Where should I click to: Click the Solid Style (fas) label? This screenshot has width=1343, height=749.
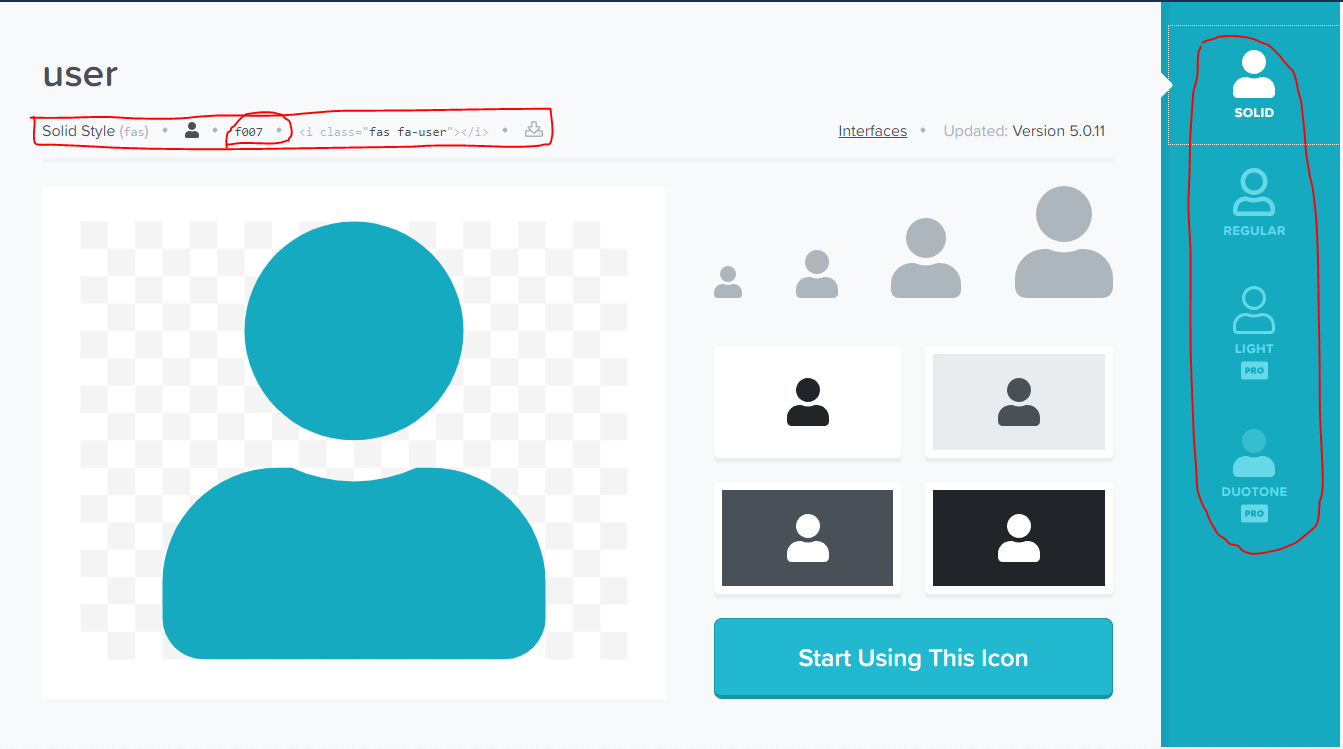tap(95, 131)
